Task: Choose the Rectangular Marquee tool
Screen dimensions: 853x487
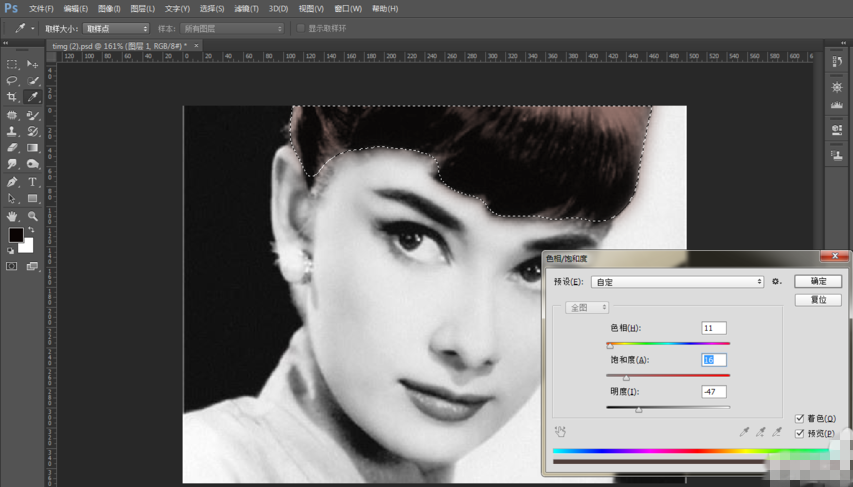Action: (x=12, y=63)
